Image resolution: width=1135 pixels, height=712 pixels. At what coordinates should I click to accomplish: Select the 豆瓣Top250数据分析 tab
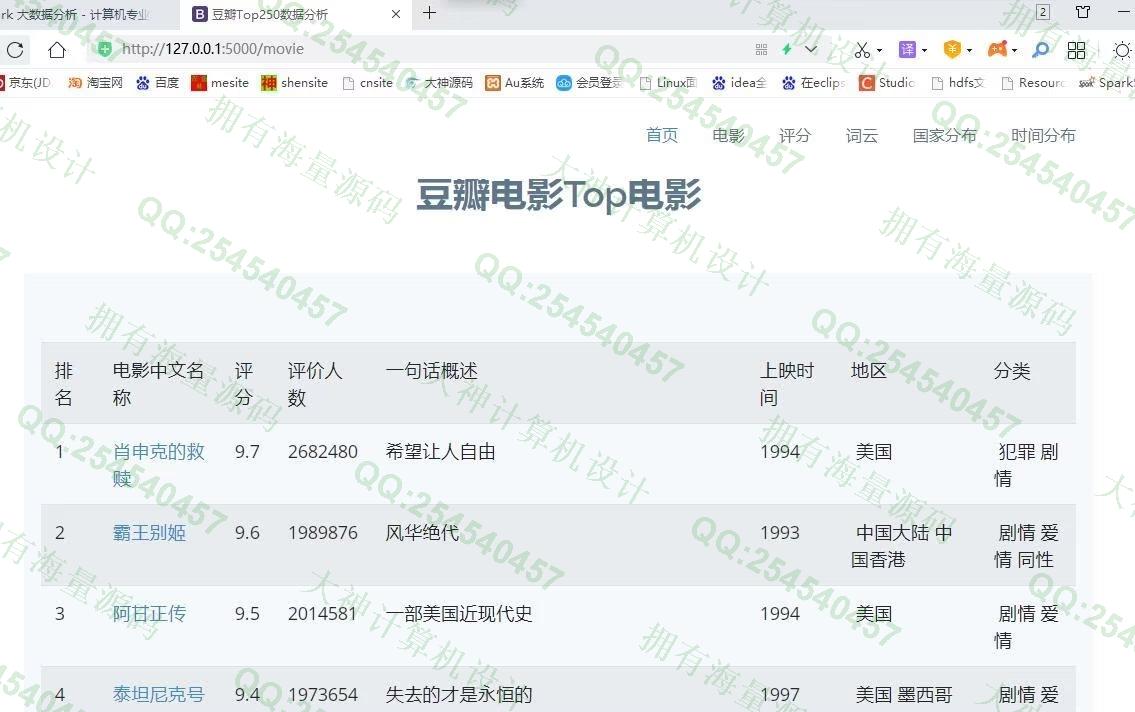297,14
